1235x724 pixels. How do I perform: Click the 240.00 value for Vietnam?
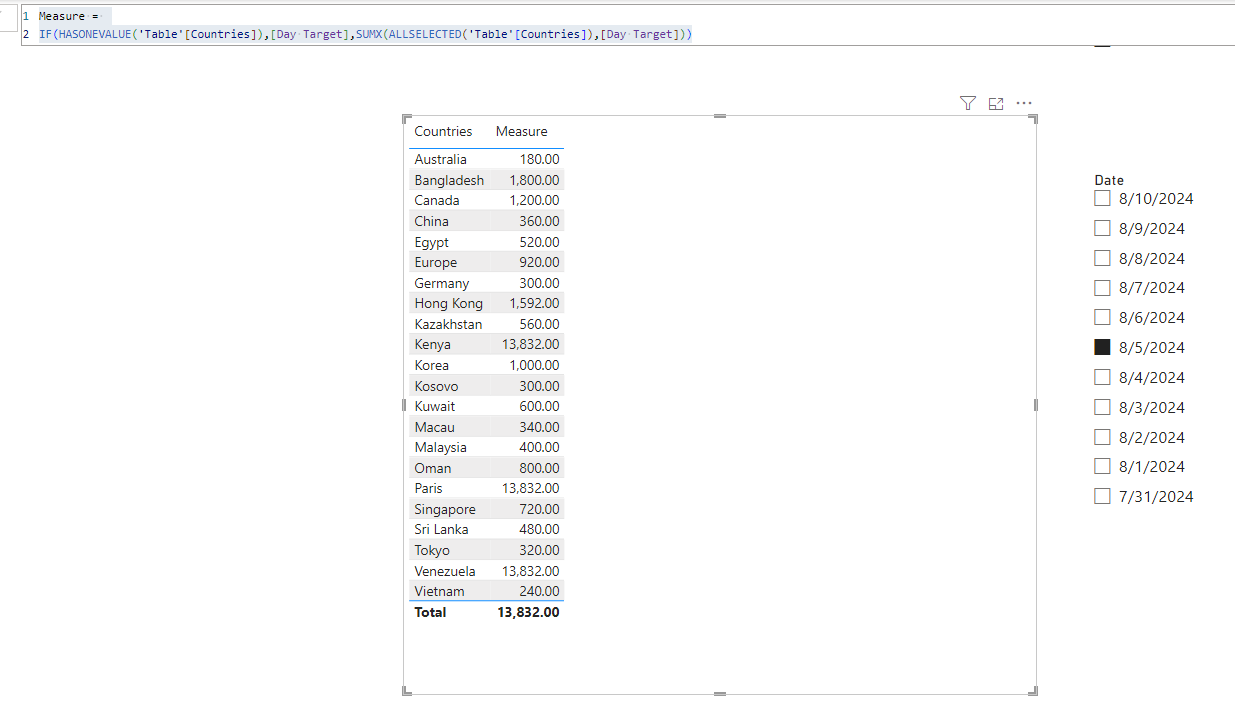(539, 591)
